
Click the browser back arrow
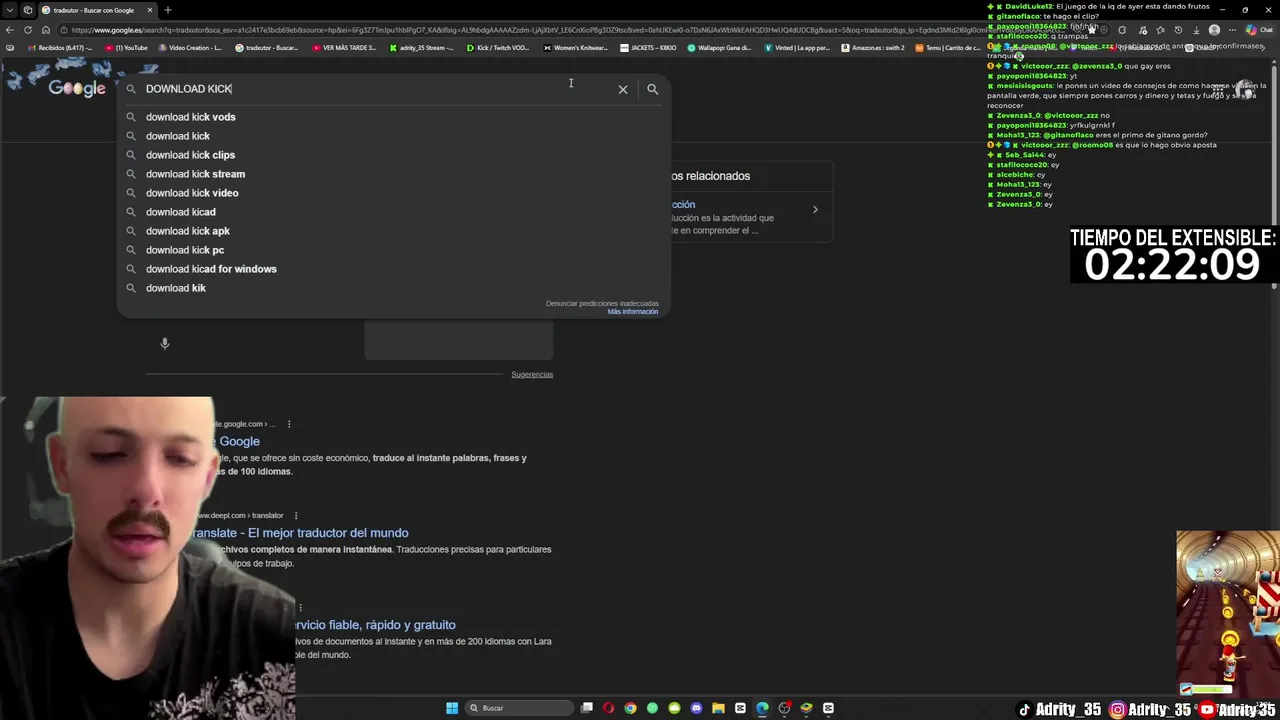(x=10, y=30)
